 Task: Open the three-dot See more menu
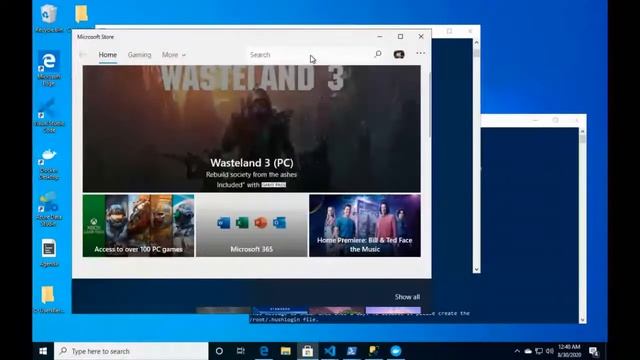[x=420, y=53]
